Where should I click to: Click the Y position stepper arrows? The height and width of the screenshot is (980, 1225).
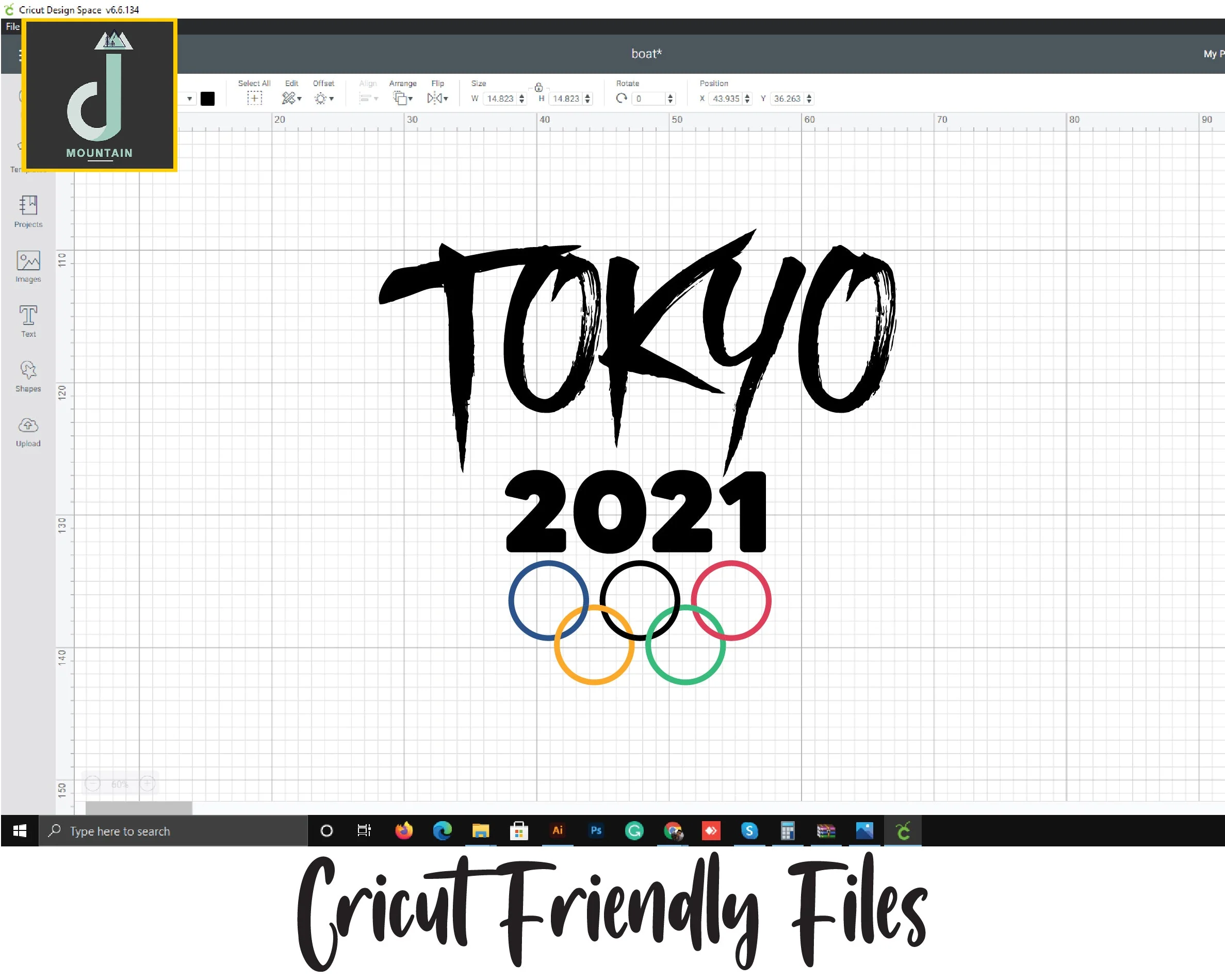809,99
